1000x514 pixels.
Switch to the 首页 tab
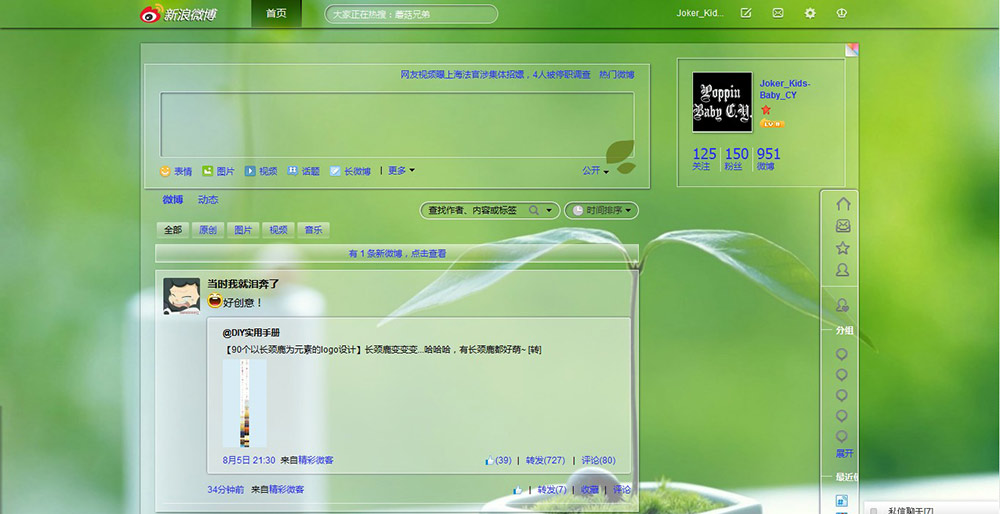pos(276,13)
